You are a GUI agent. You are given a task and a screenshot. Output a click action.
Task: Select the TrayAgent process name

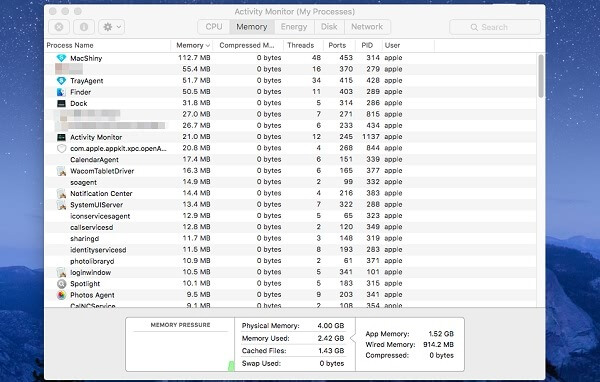pos(86,81)
